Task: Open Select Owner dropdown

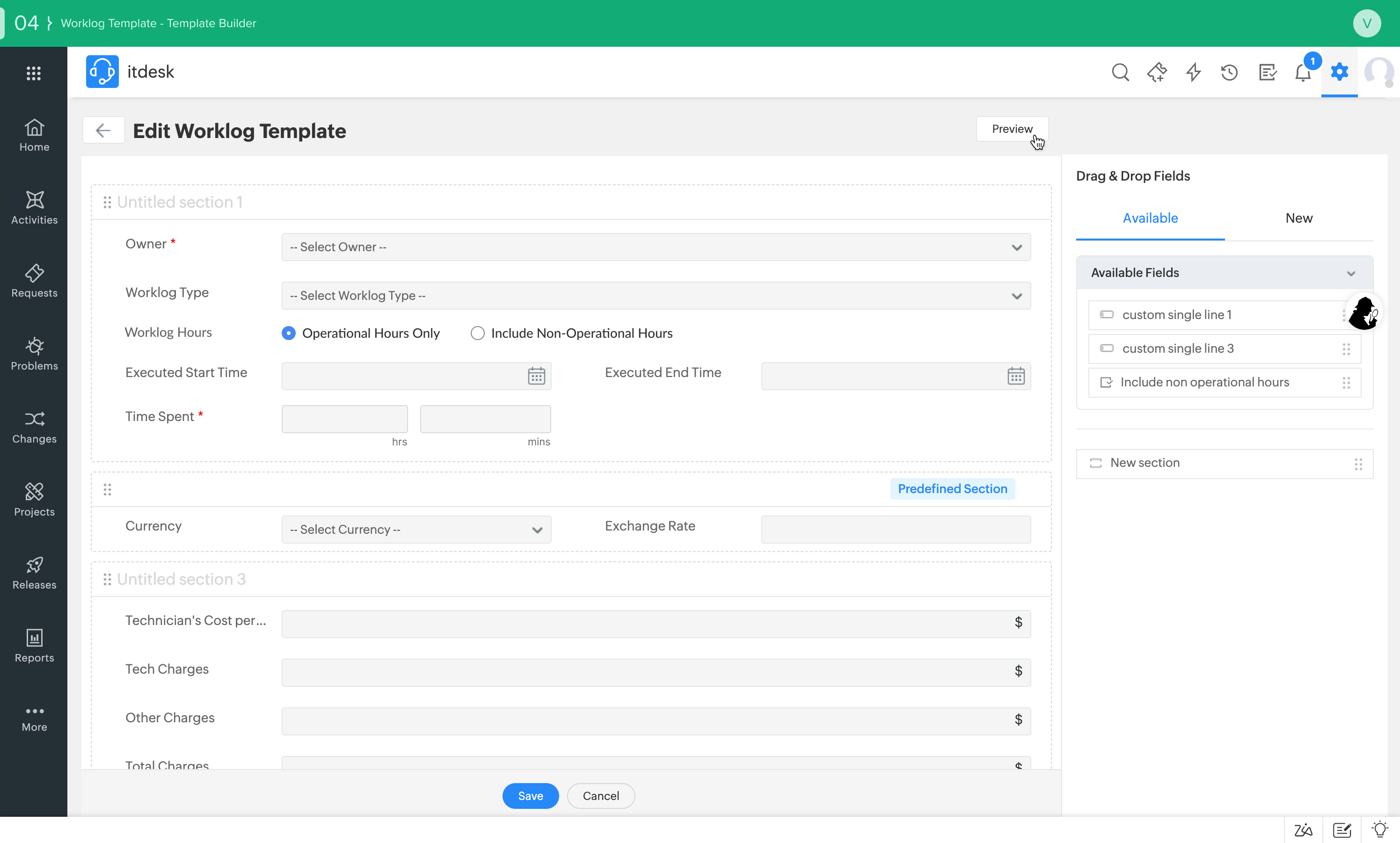Action: coord(656,247)
